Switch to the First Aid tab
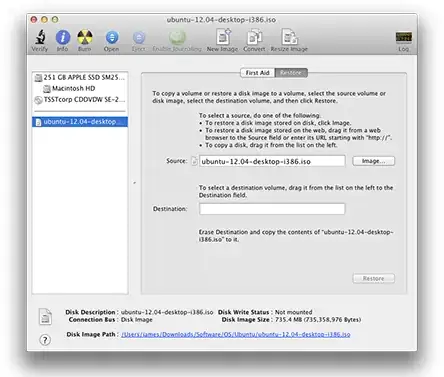Image resolution: width=444 pixels, height=377 pixels. pos(258,73)
